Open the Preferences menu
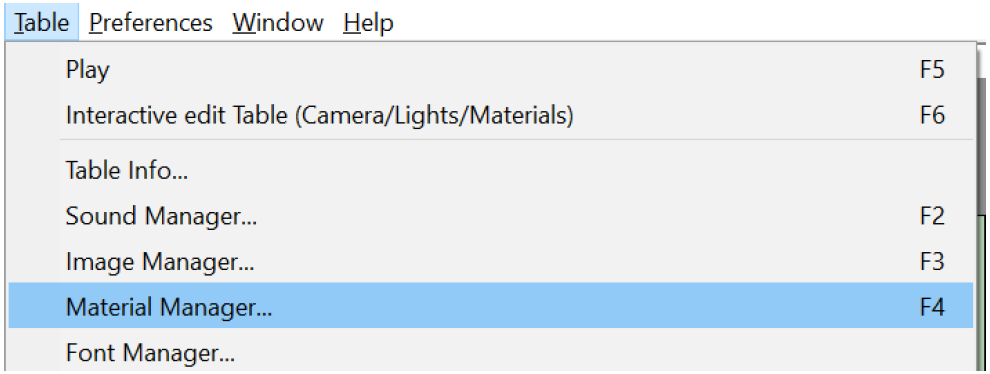This screenshot has width=990, height=374. point(151,23)
